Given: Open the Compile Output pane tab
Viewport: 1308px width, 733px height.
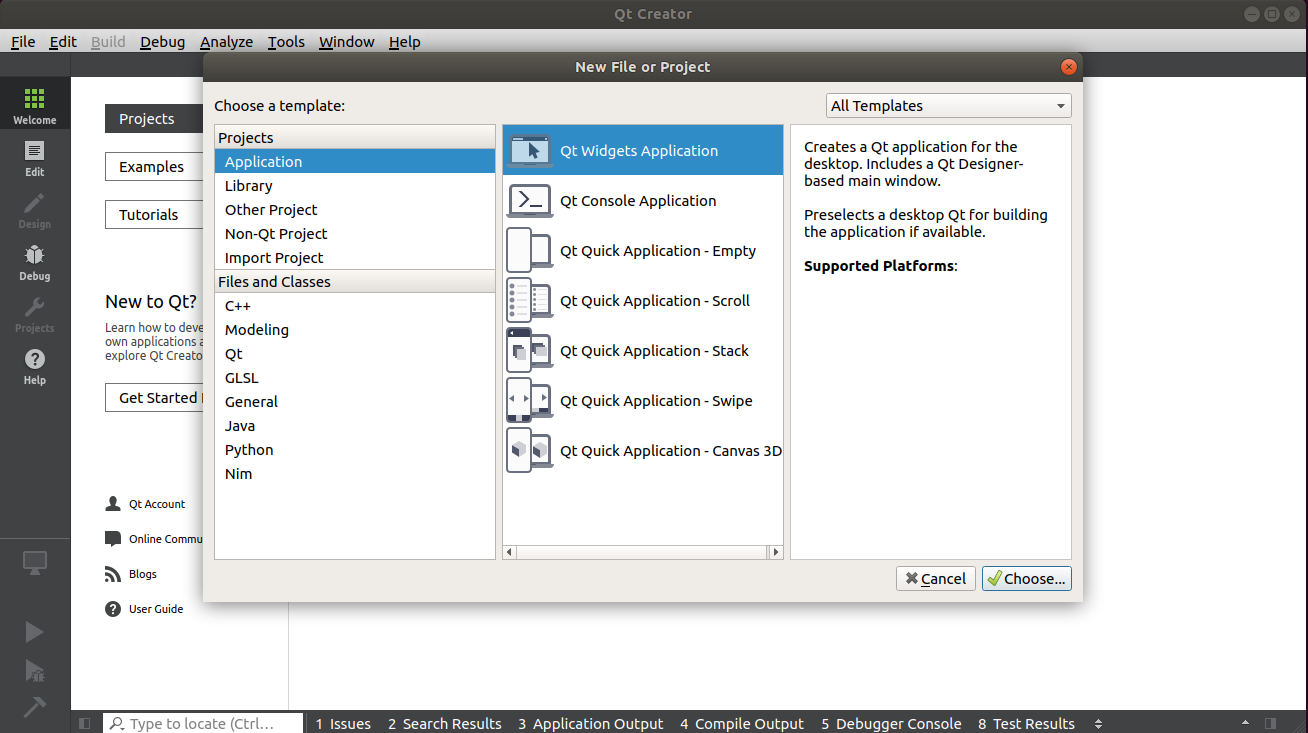Looking at the screenshot, I should 742,724.
